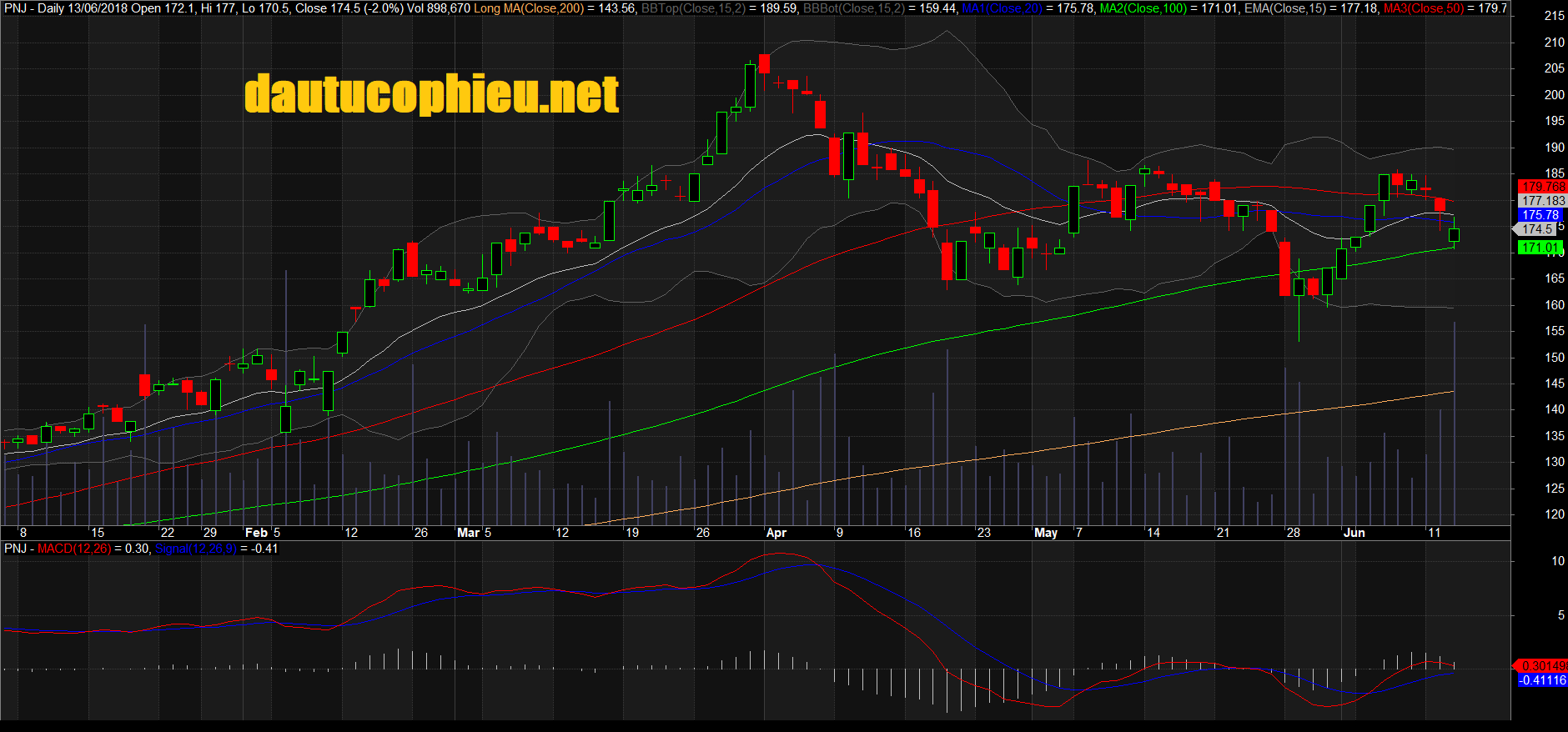Select the blue Signal(12,26,9) label
The width and height of the screenshot is (1568, 732).
pyautogui.click(x=195, y=549)
